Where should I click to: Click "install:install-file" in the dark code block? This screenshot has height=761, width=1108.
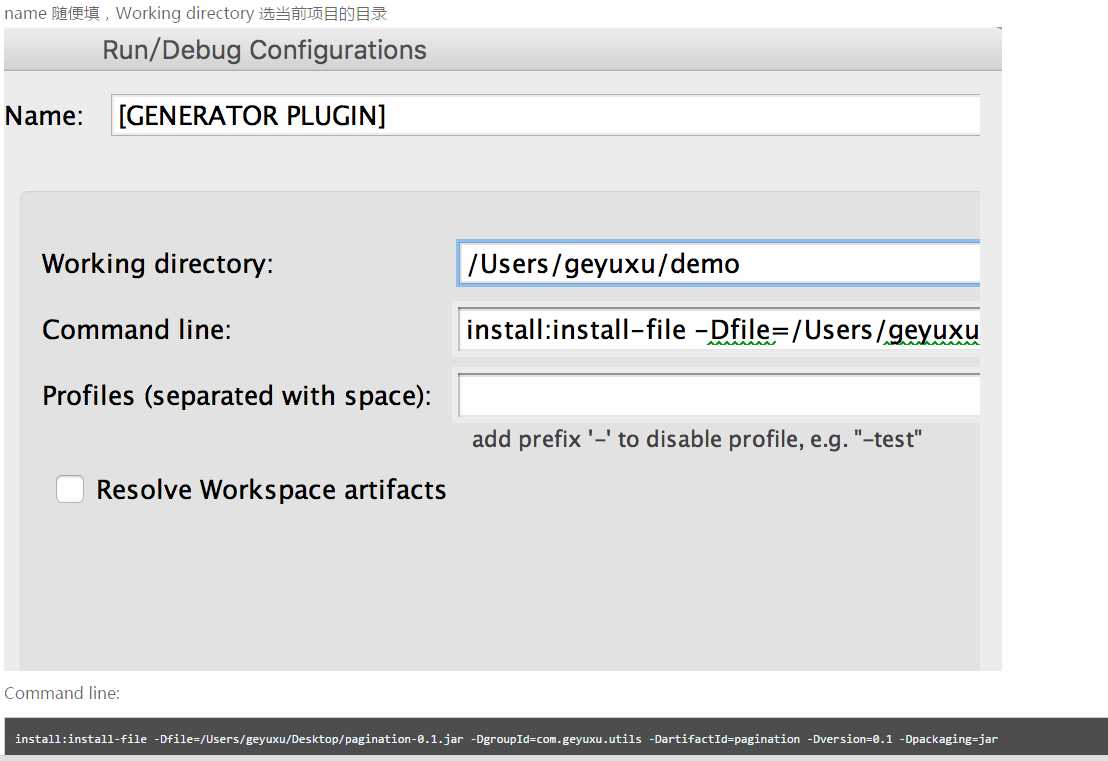[81, 739]
